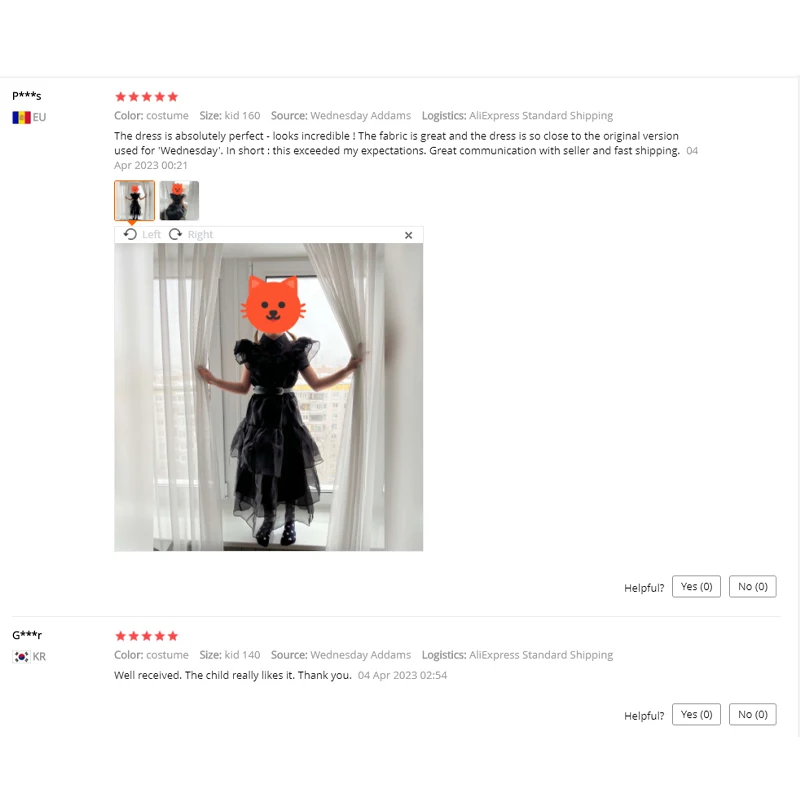Click the reviewer name G***r
This screenshot has height=800, width=800.
click(x=27, y=635)
